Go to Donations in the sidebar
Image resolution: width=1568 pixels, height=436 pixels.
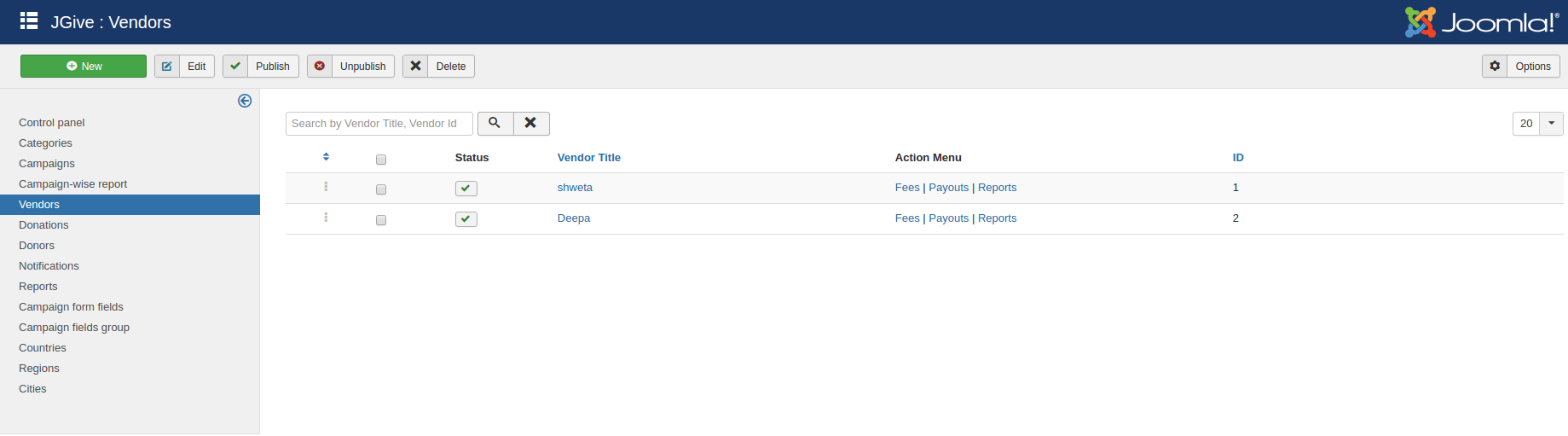pos(43,224)
